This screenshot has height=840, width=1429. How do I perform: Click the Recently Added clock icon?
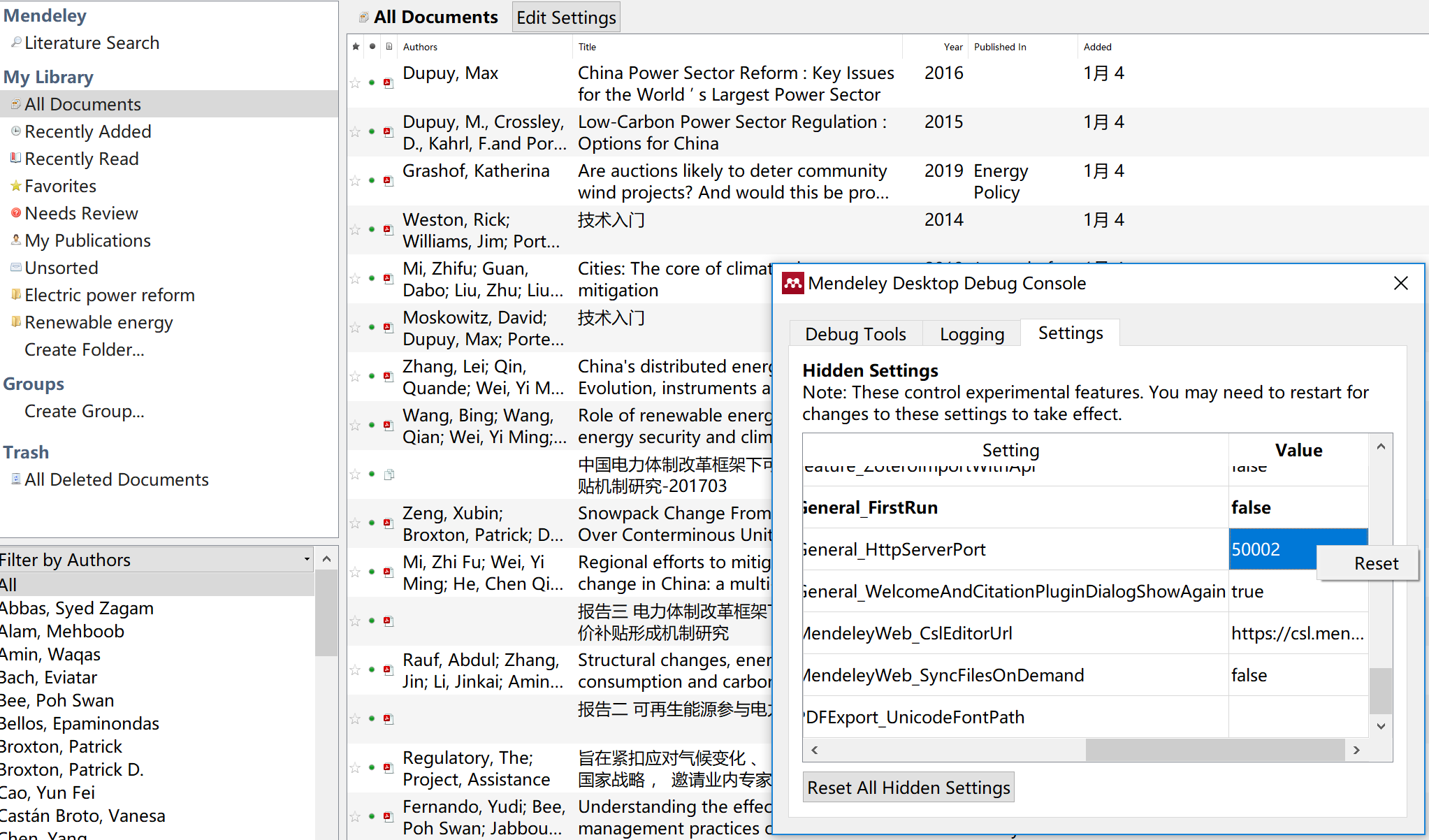[16, 131]
